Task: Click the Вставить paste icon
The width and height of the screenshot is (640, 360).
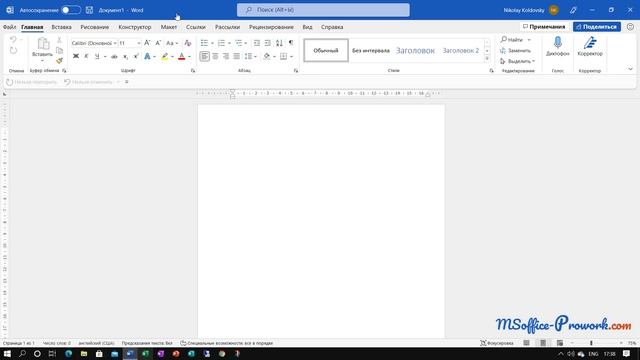Action: tap(42, 43)
